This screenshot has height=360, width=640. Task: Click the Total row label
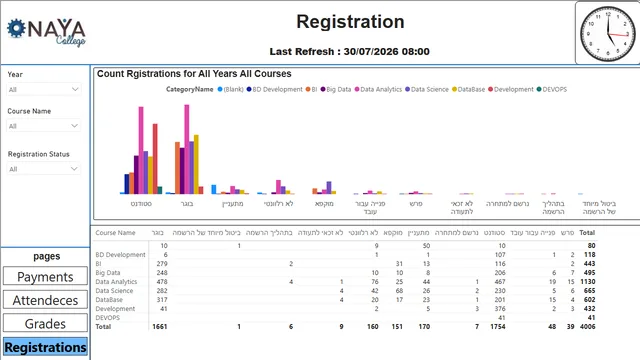click(x=103, y=327)
